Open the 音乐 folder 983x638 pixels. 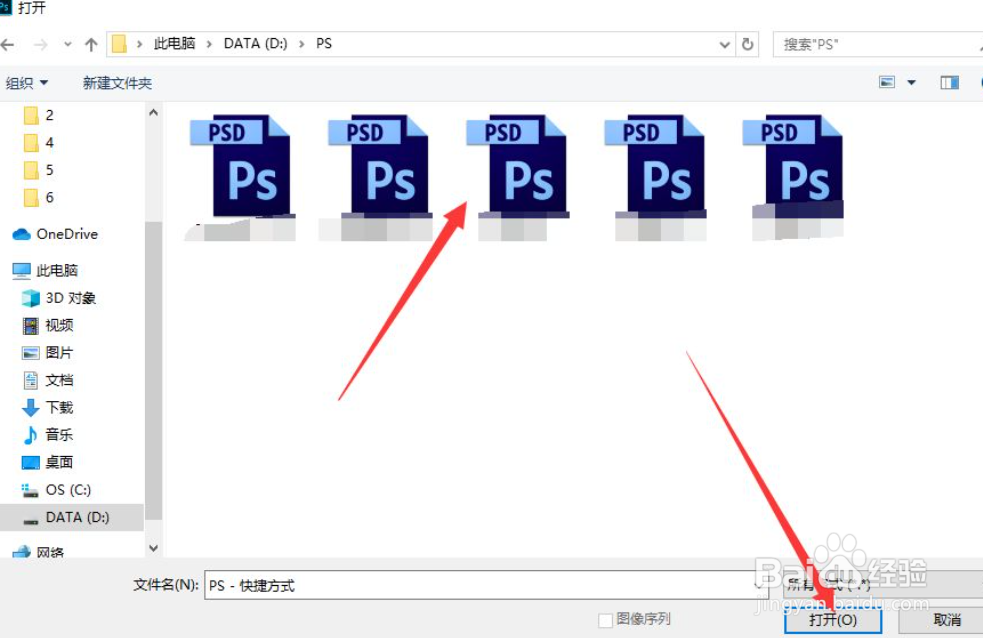(x=48, y=435)
